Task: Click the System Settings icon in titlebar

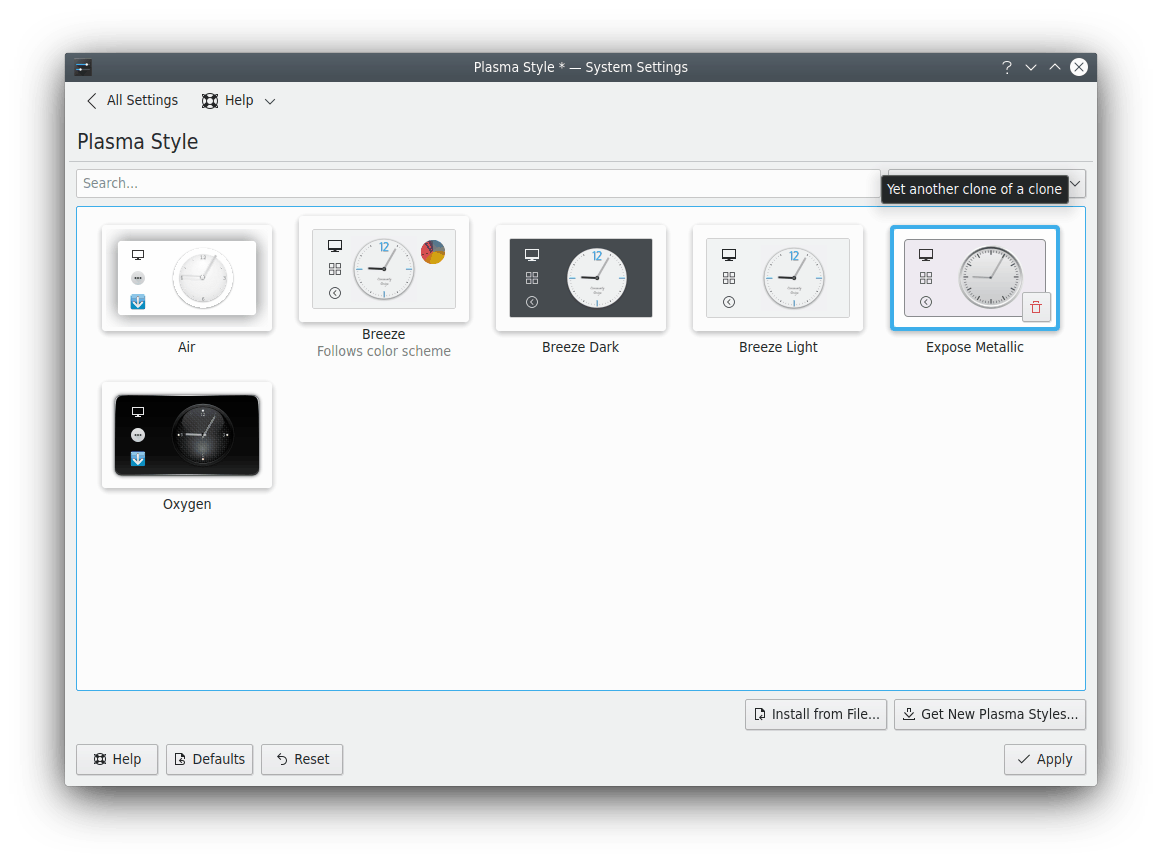Action: click(83, 67)
